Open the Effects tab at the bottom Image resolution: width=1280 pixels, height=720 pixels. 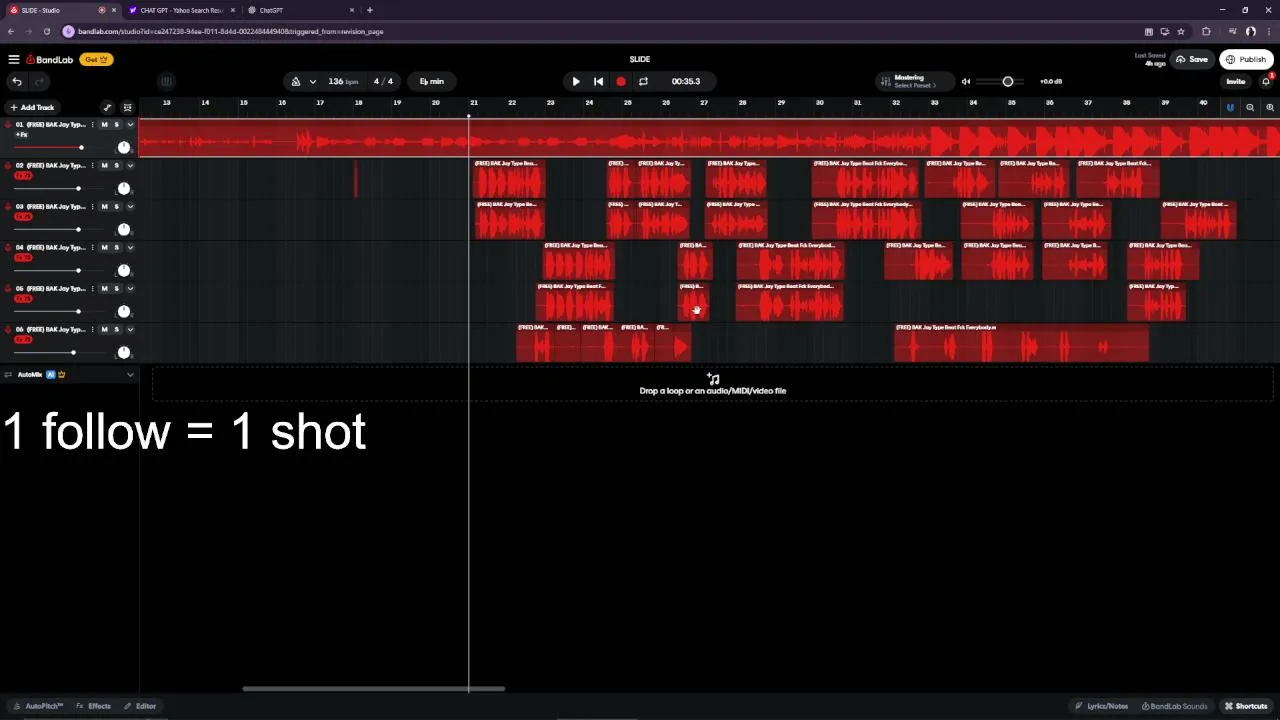click(x=94, y=706)
